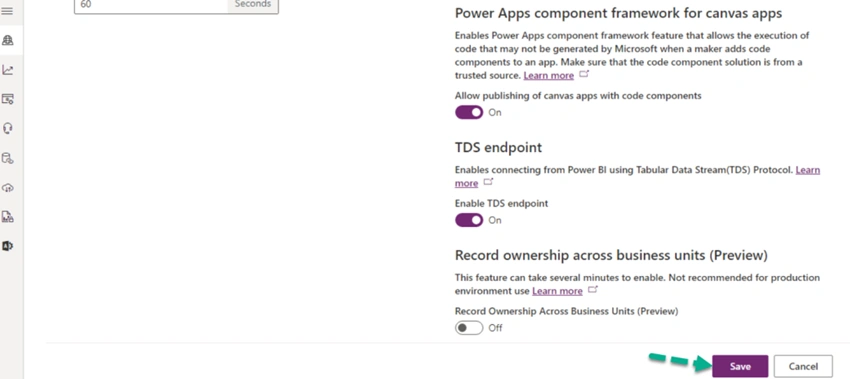Click the 'Enable TDS endpoint' label
Image resolution: width=850 pixels, height=379 pixels.
pyautogui.click(x=501, y=203)
